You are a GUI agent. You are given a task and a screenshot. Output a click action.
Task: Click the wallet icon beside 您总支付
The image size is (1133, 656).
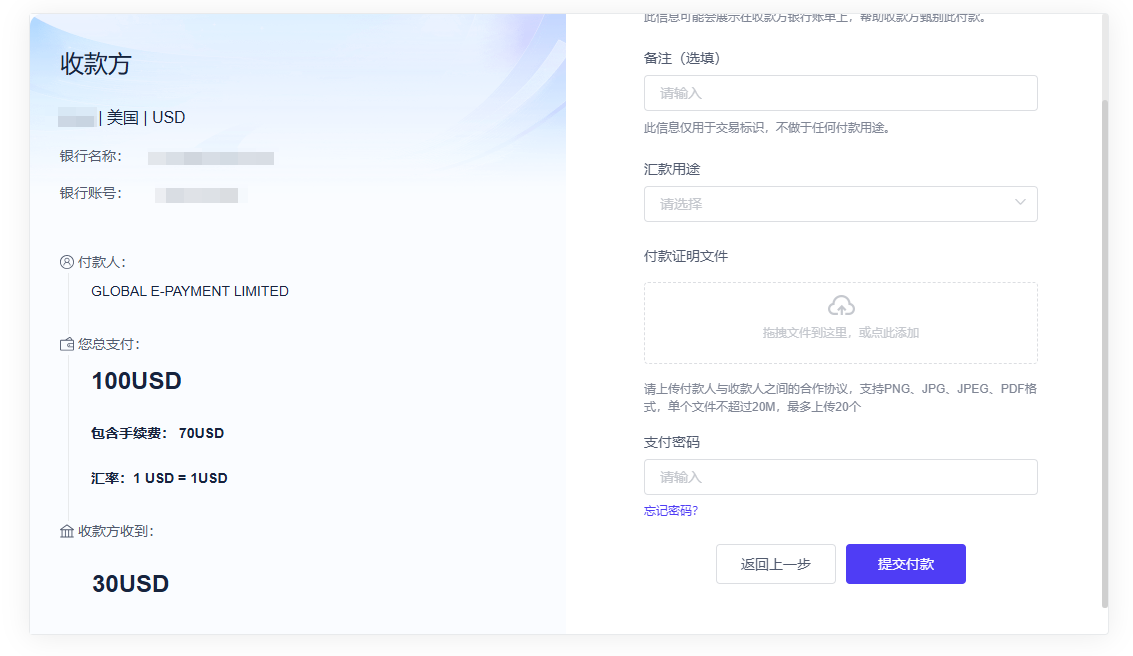coord(67,344)
